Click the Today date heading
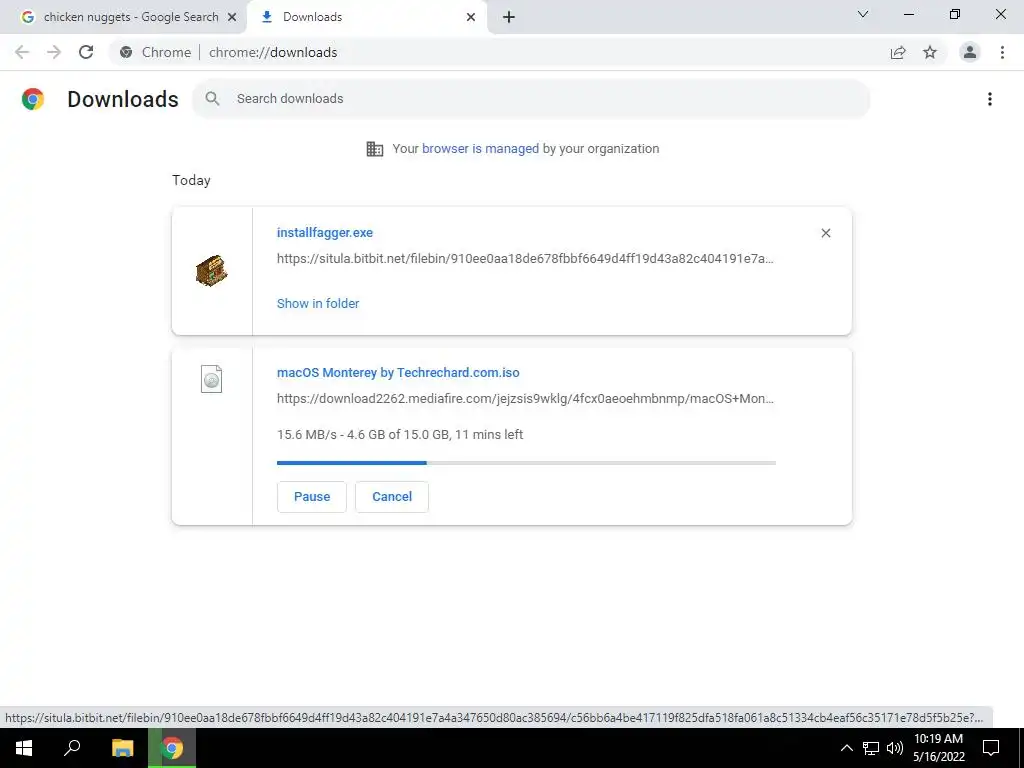Image resolution: width=1024 pixels, height=768 pixels. 191,180
